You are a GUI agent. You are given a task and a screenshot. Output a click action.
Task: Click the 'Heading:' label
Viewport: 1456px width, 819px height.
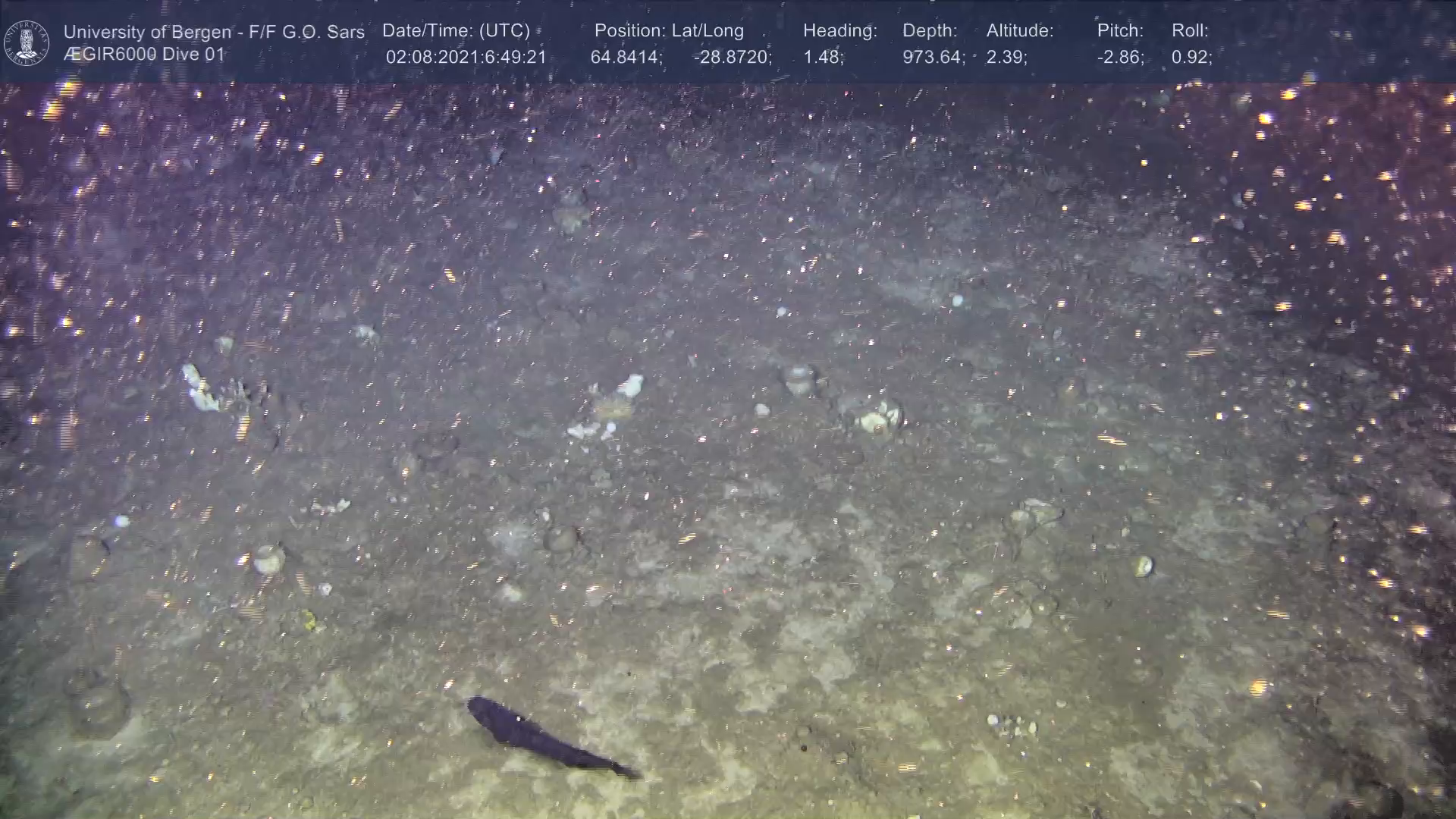[x=839, y=31]
